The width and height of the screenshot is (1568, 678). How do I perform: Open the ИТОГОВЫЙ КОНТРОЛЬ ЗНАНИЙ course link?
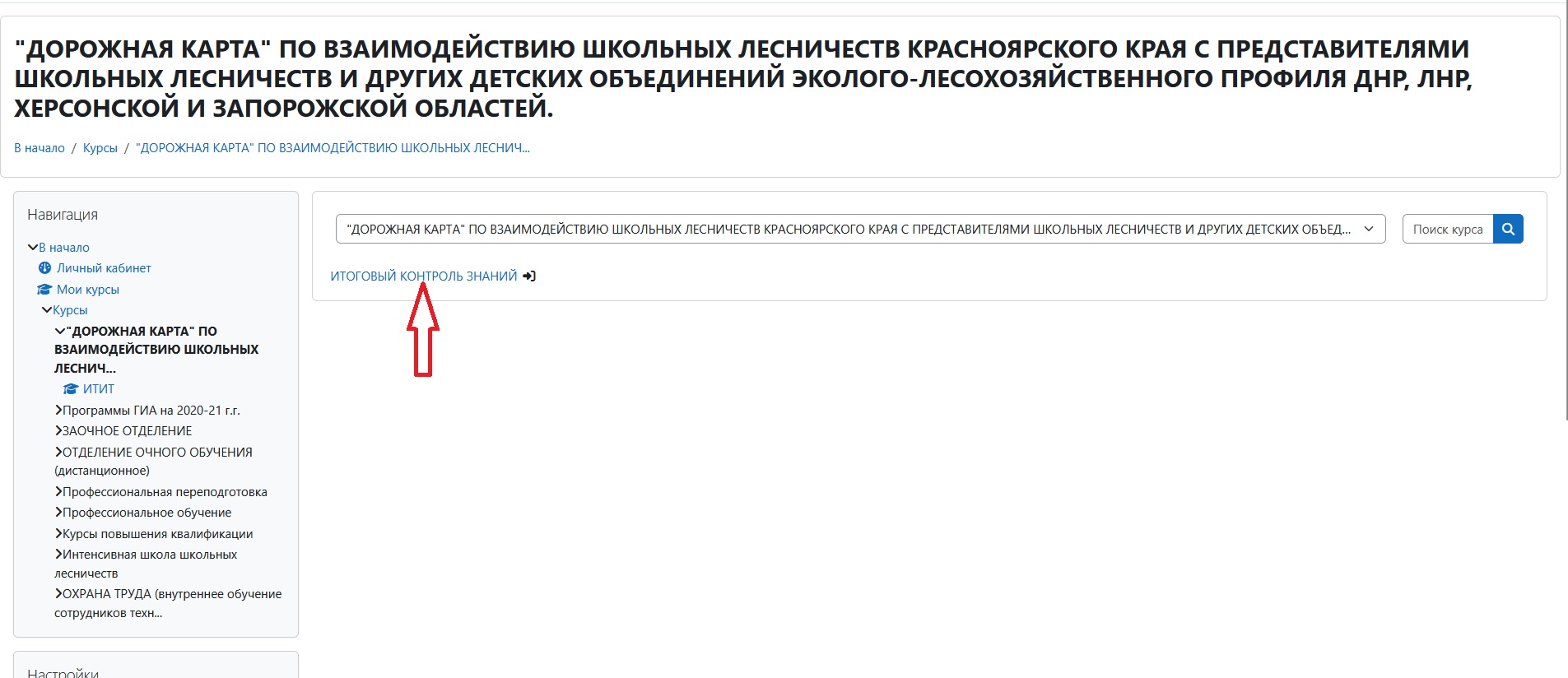[x=423, y=276]
